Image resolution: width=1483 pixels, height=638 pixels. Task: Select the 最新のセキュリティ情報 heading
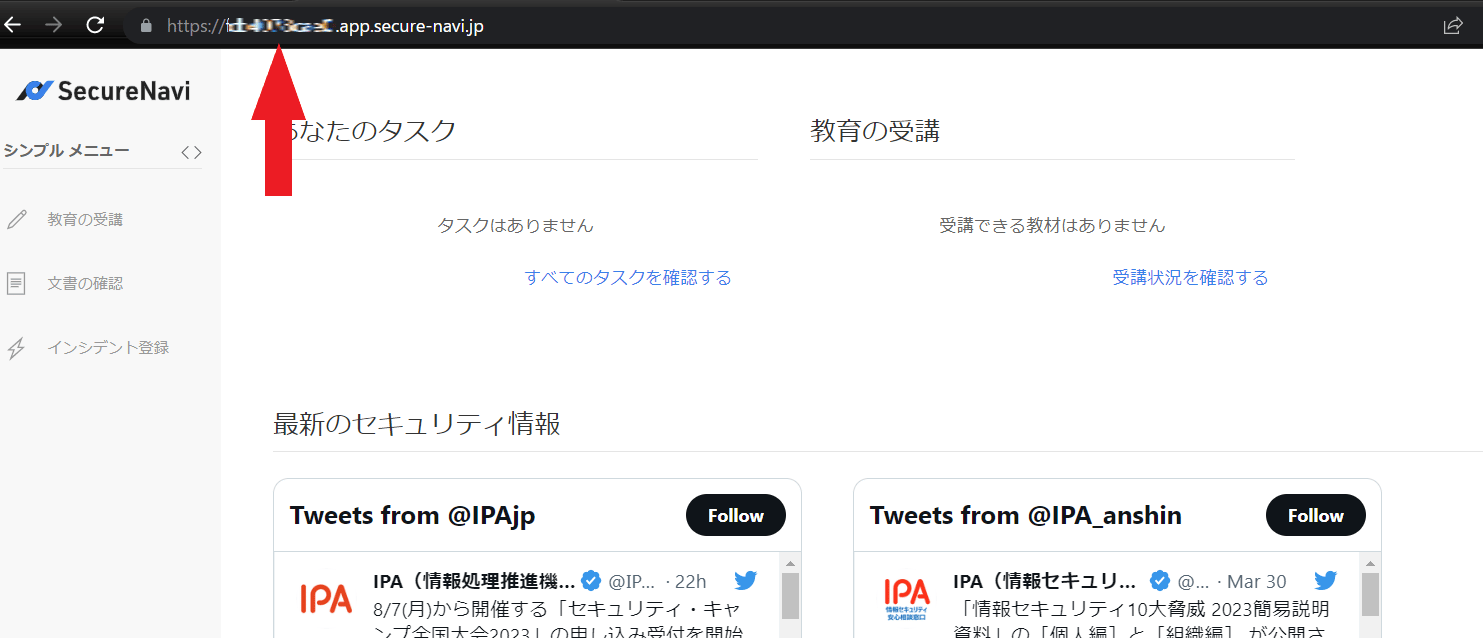coord(417,424)
